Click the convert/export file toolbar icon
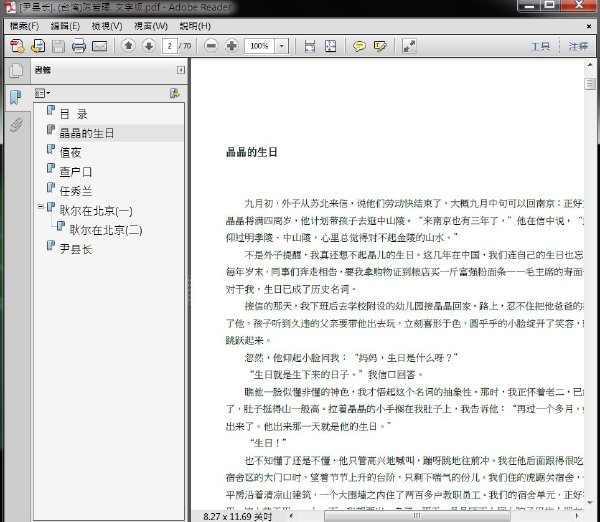 click(x=38, y=46)
